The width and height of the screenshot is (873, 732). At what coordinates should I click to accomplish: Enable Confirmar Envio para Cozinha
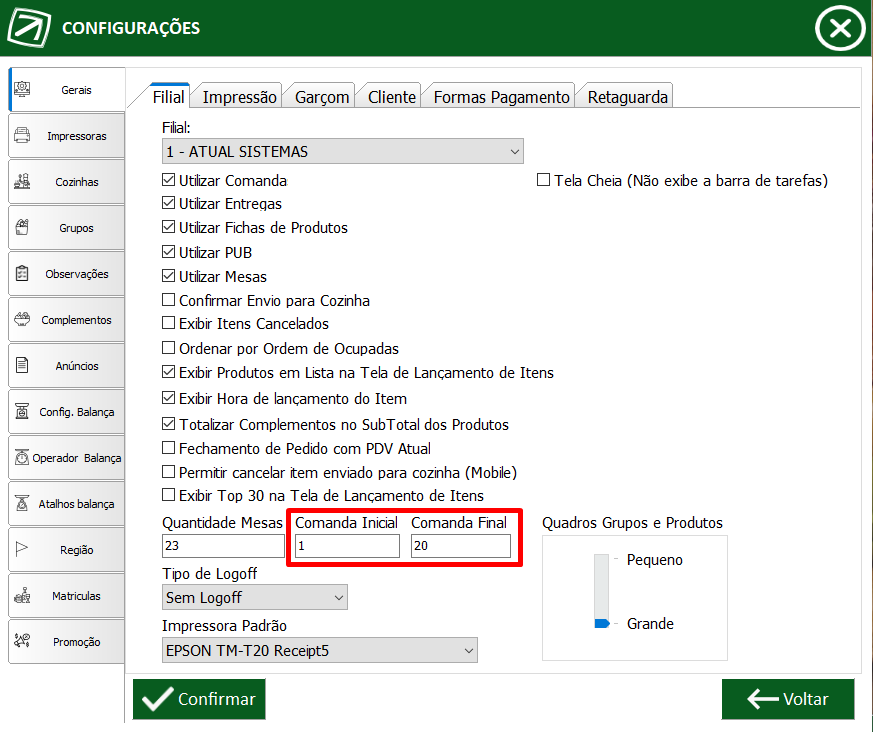168,300
